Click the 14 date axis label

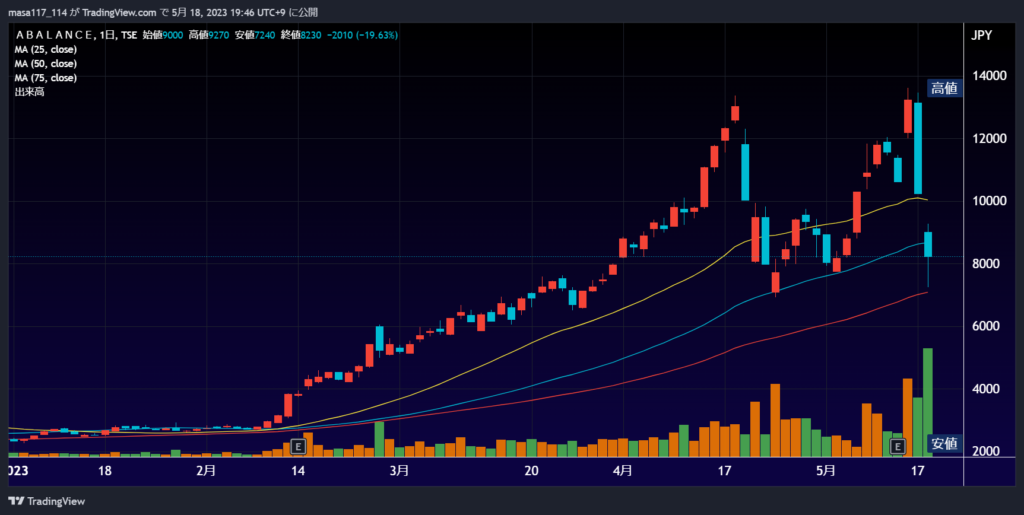click(298, 470)
